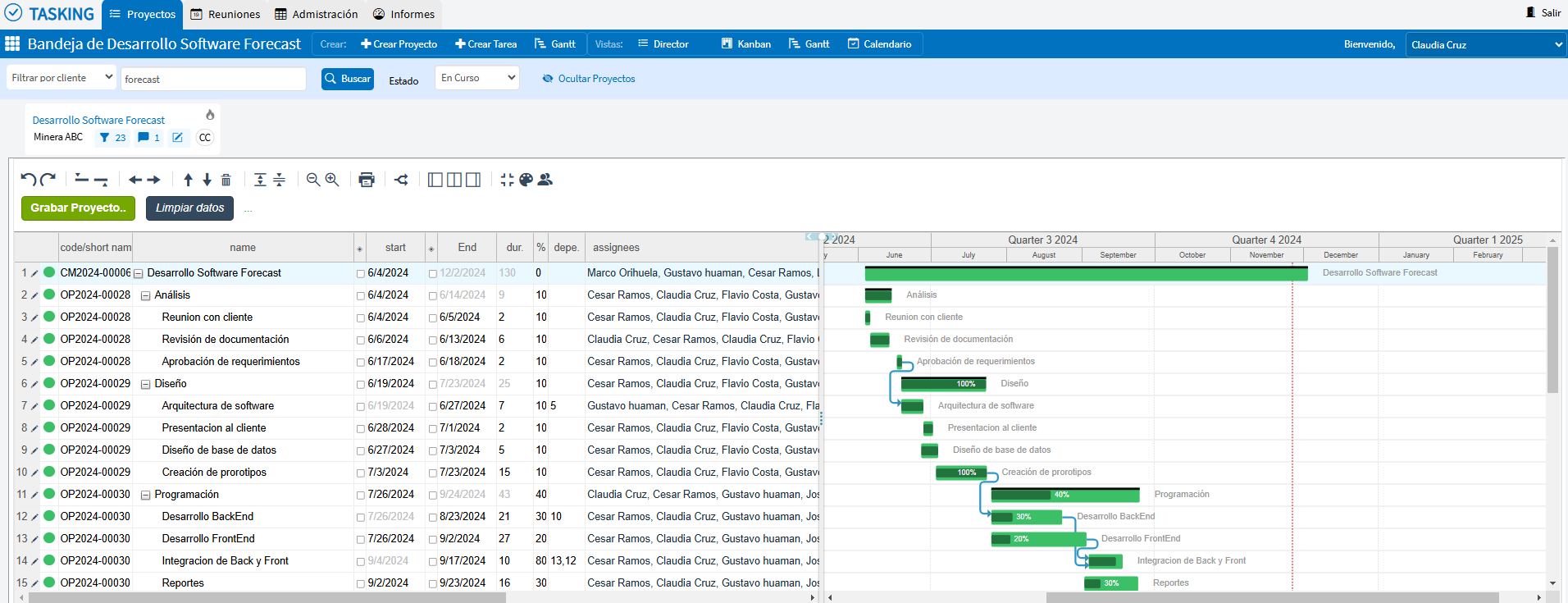The height and width of the screenshot is (603, 1568).
Task: Check end milestone box for Diseño
Action: click(x=433, y=385)
